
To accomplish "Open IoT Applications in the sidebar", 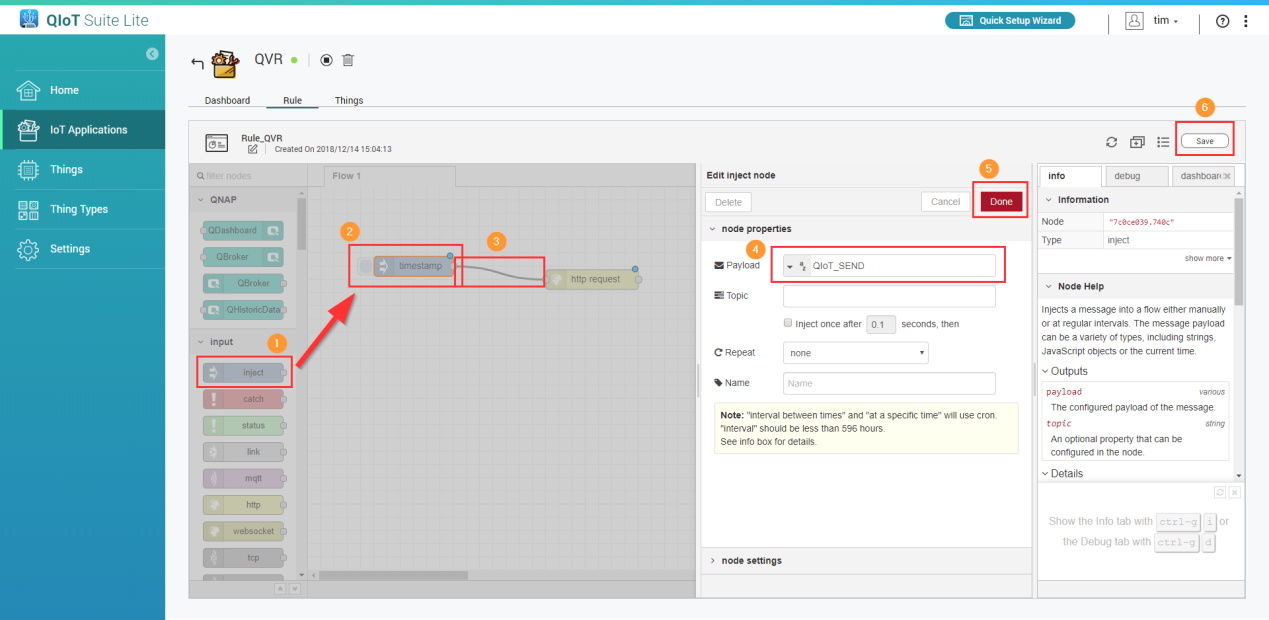I will pos(83,130).
